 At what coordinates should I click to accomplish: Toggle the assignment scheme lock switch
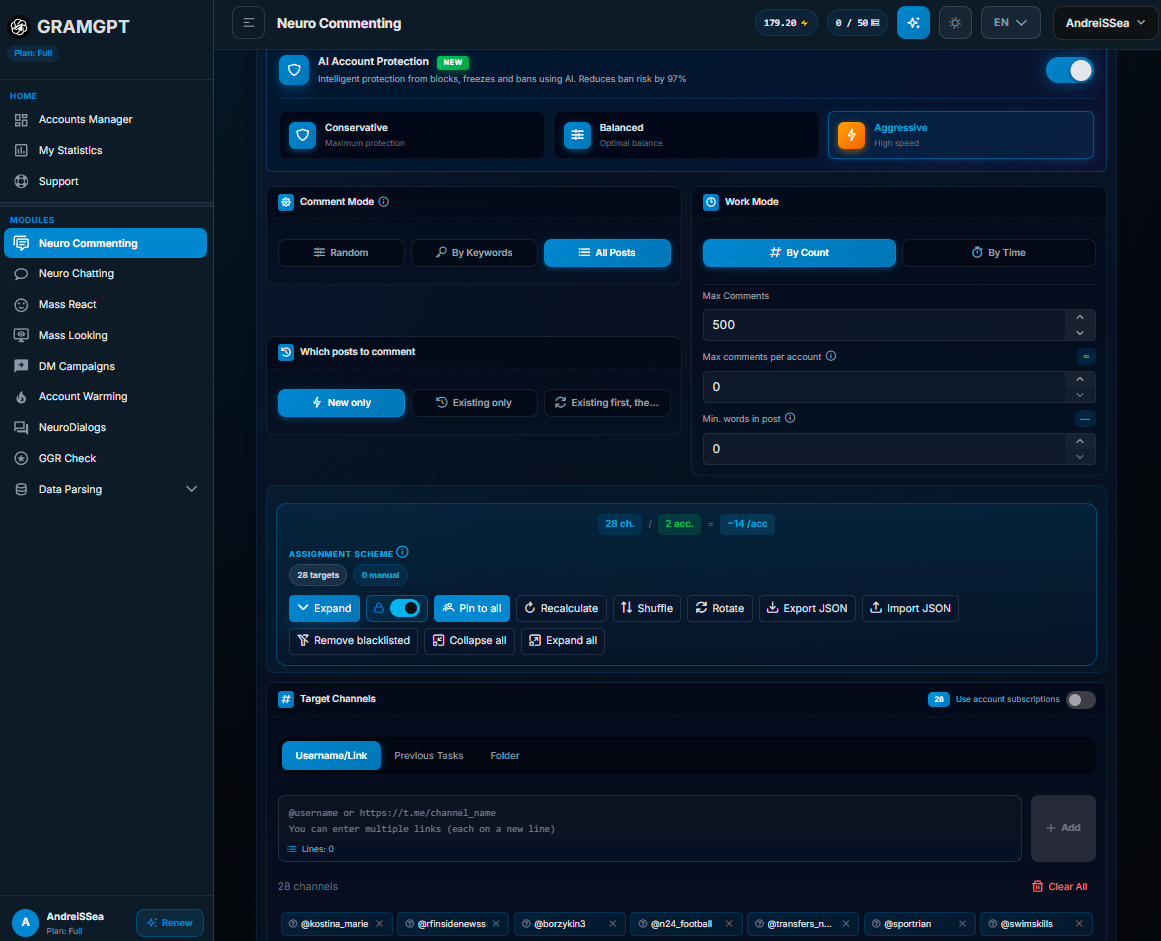tap(405, 608)
